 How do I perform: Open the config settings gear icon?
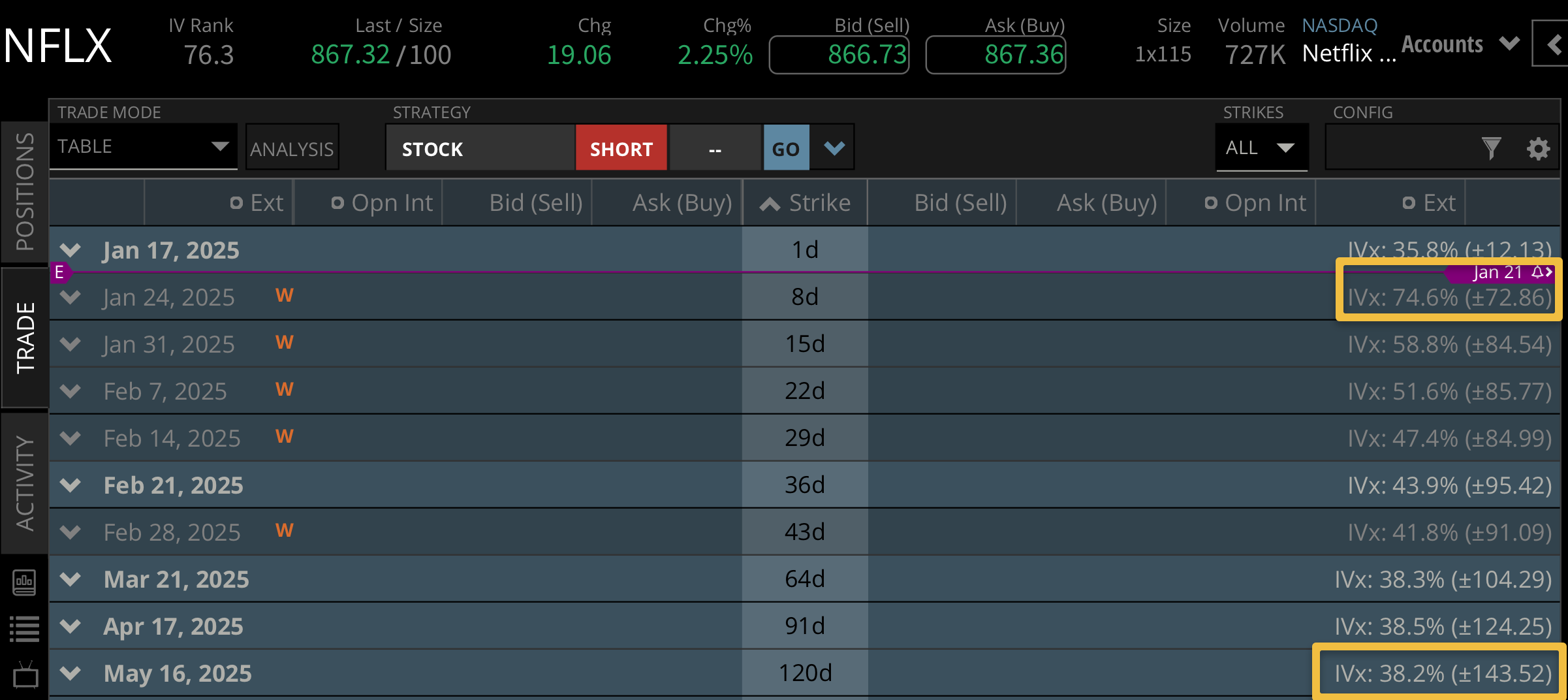1538,149
